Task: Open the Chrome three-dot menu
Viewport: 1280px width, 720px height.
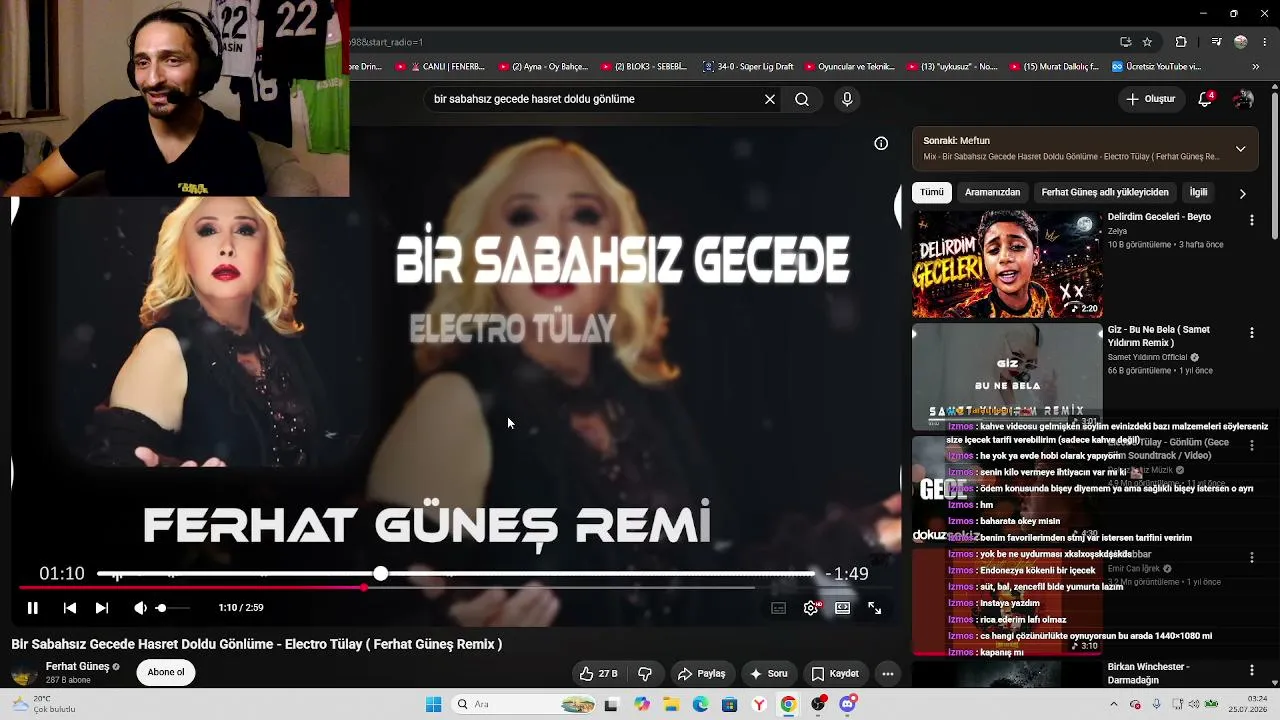Action: pos(1264,42)
